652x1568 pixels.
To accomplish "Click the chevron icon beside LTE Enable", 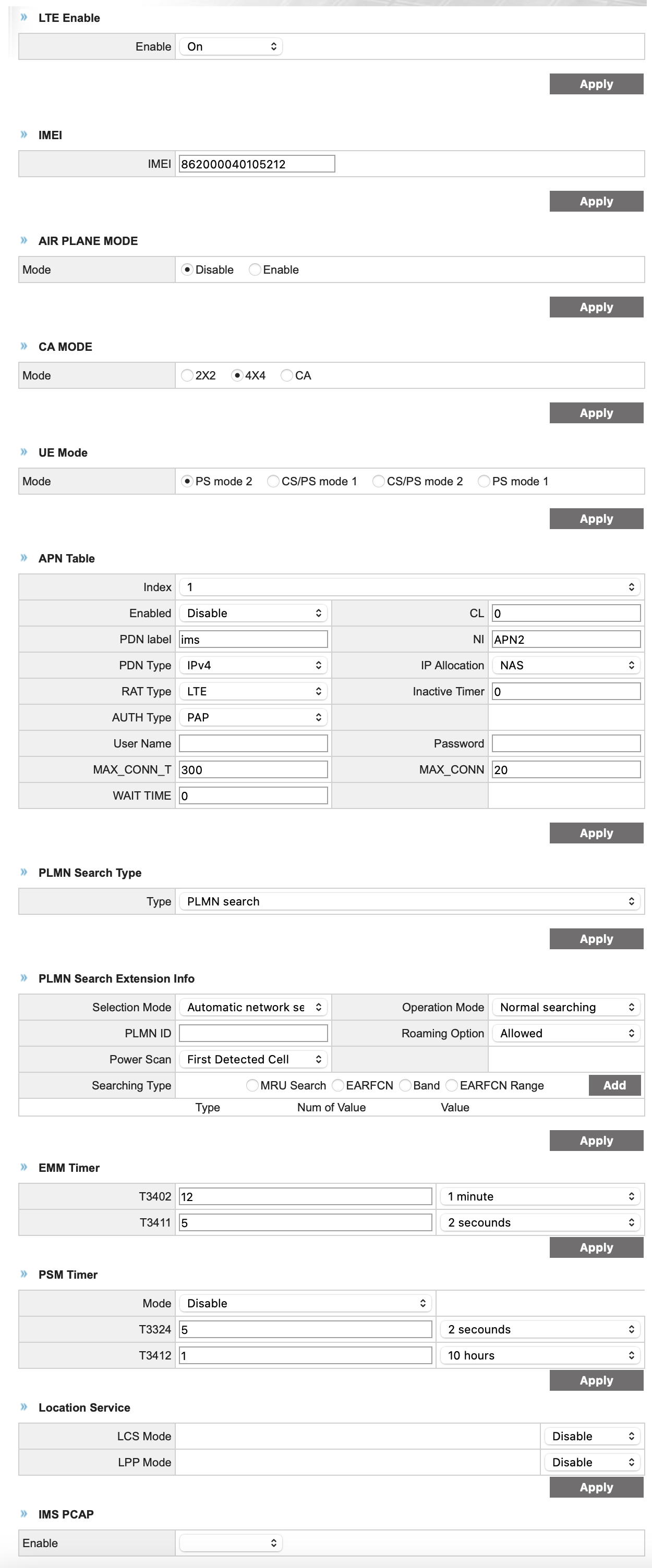I will tap(24, 17).
